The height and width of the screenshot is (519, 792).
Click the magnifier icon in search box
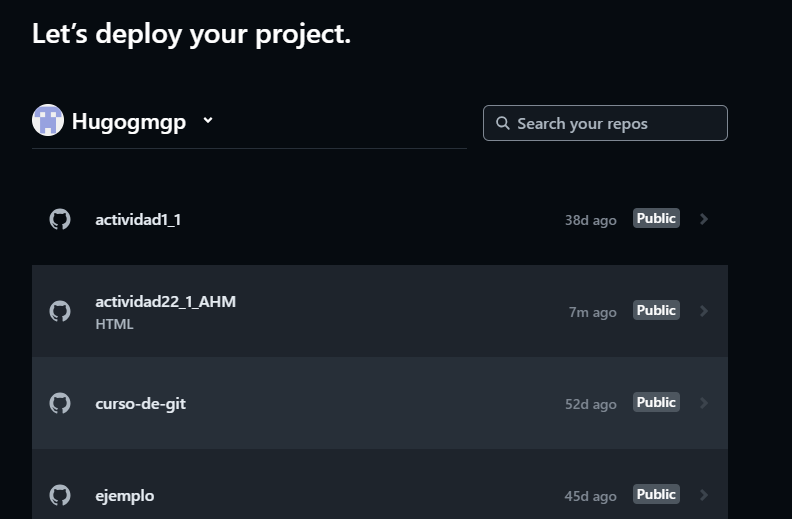[503, 124]
